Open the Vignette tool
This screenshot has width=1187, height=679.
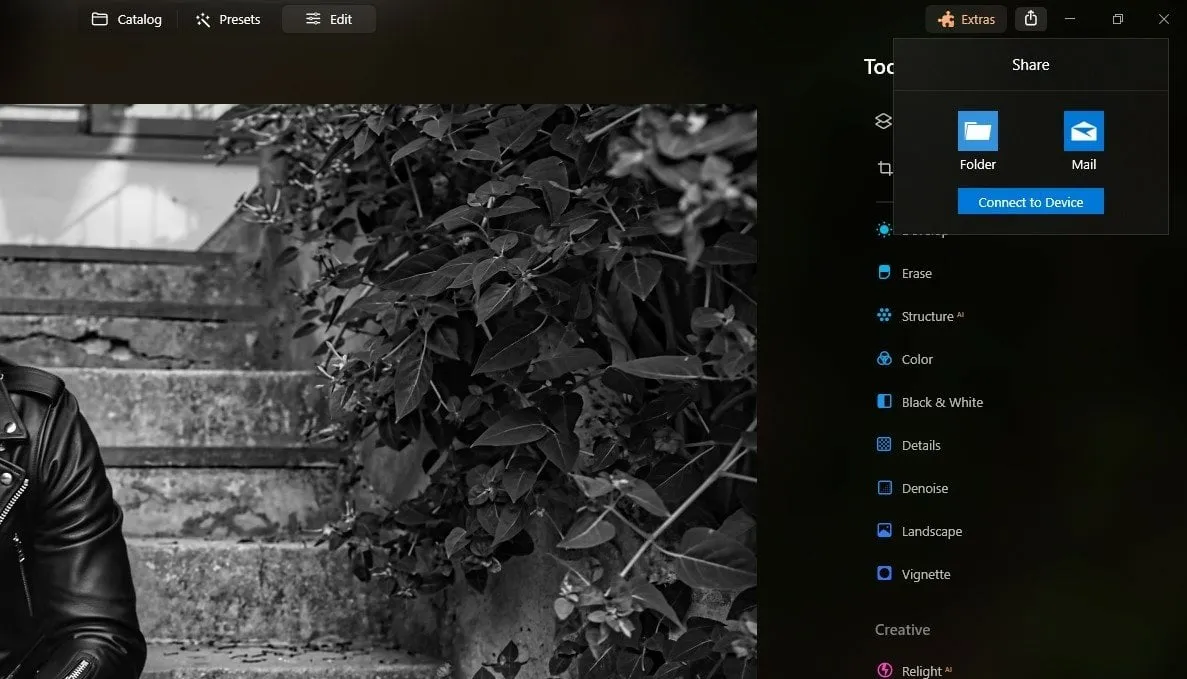925,574
